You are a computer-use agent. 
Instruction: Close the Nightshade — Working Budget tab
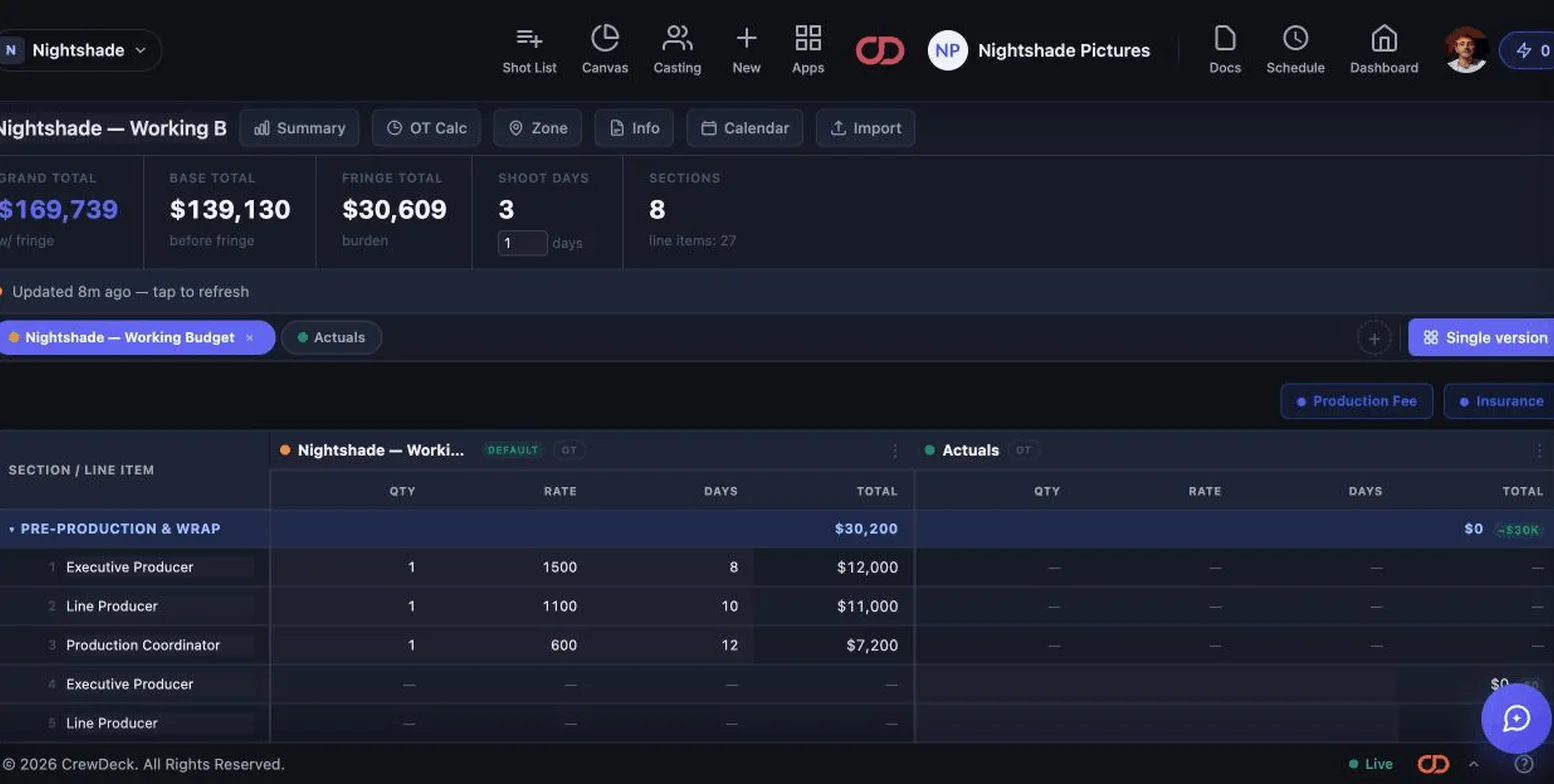[250, 338]
